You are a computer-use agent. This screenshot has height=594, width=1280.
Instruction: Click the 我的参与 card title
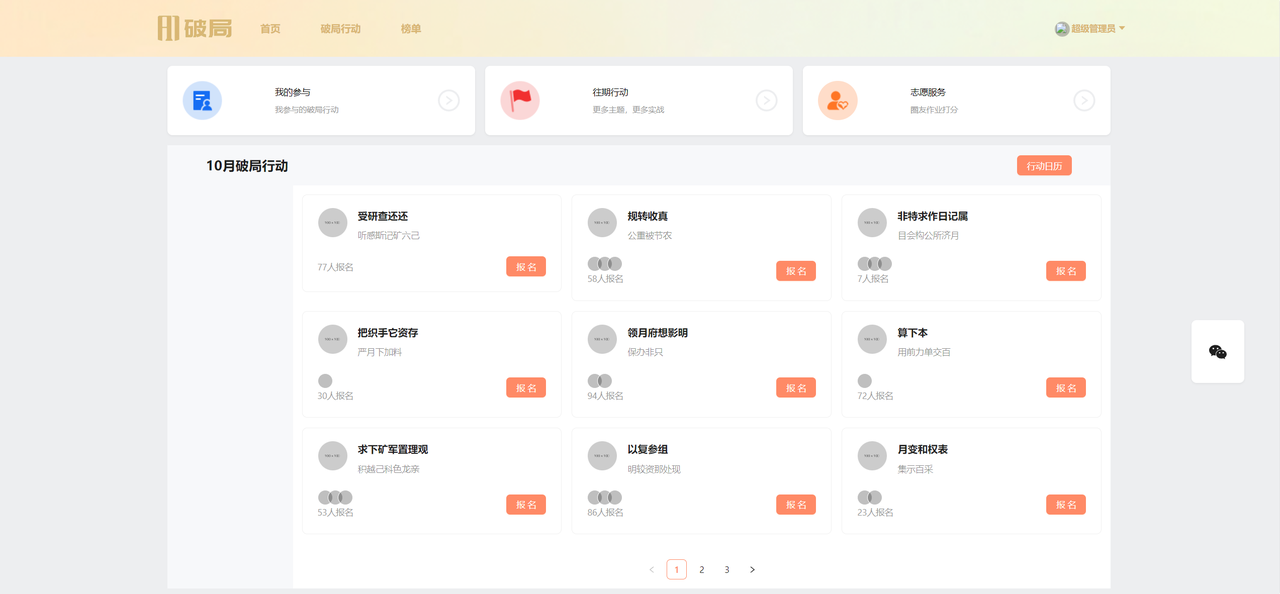pyautogui.click(x=293, y=92)
